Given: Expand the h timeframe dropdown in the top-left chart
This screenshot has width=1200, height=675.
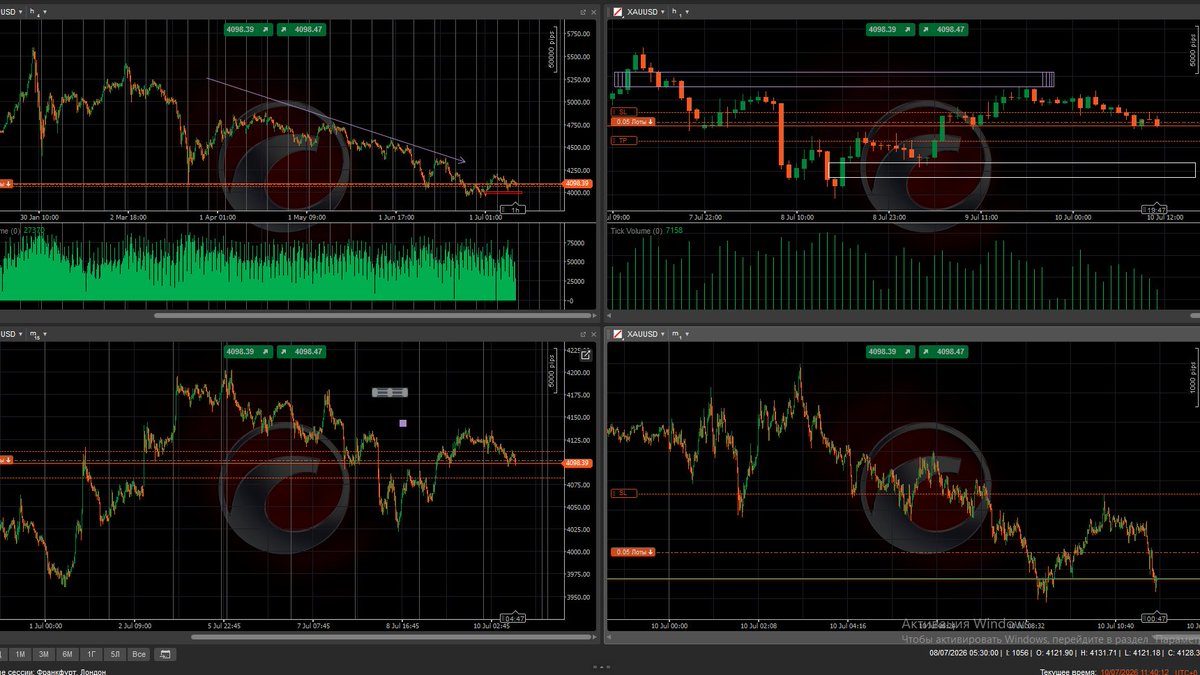Looking at the screenshot, I should click(38, 12).
